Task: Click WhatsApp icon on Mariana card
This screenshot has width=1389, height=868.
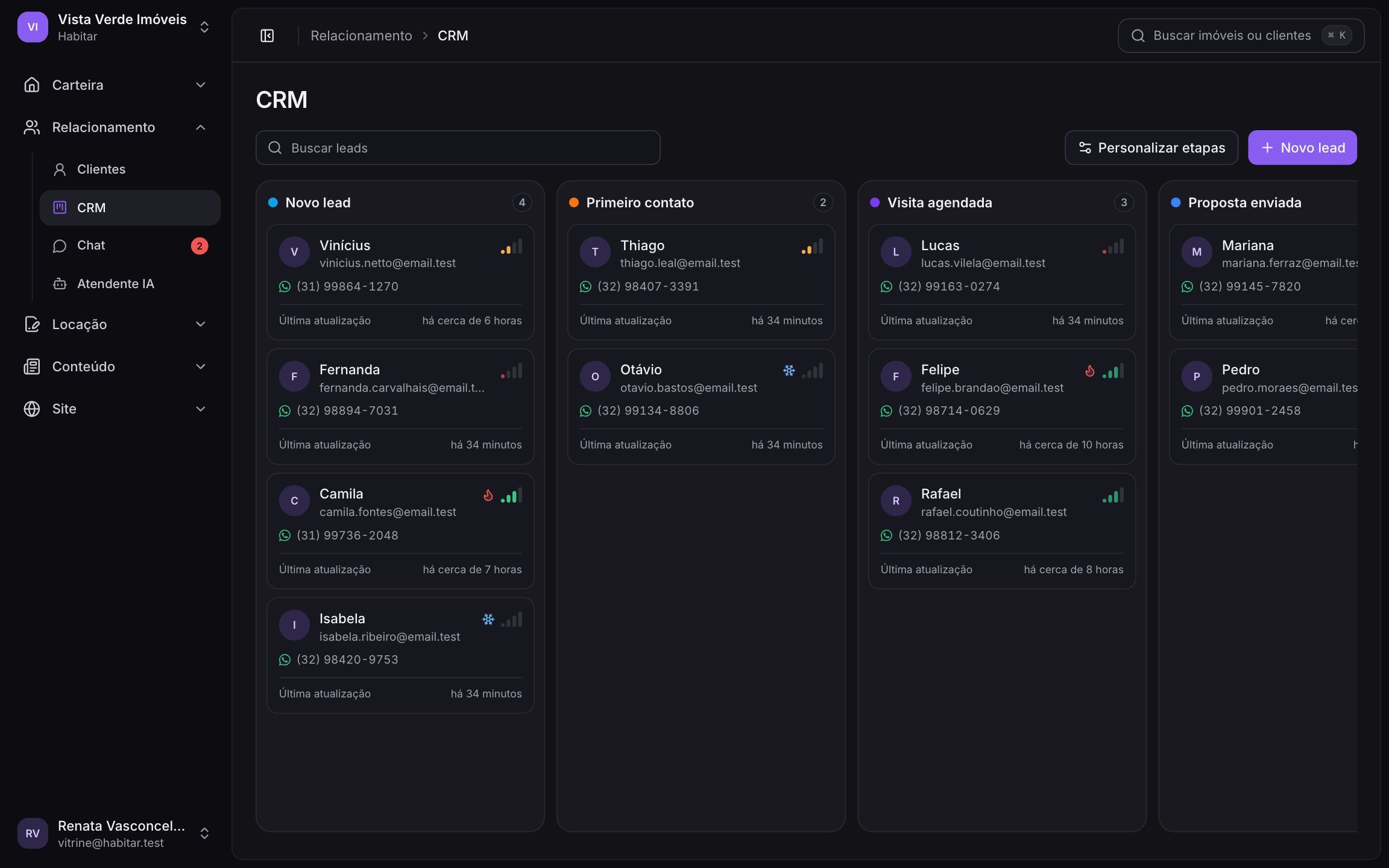Action: coord(1187,287)
